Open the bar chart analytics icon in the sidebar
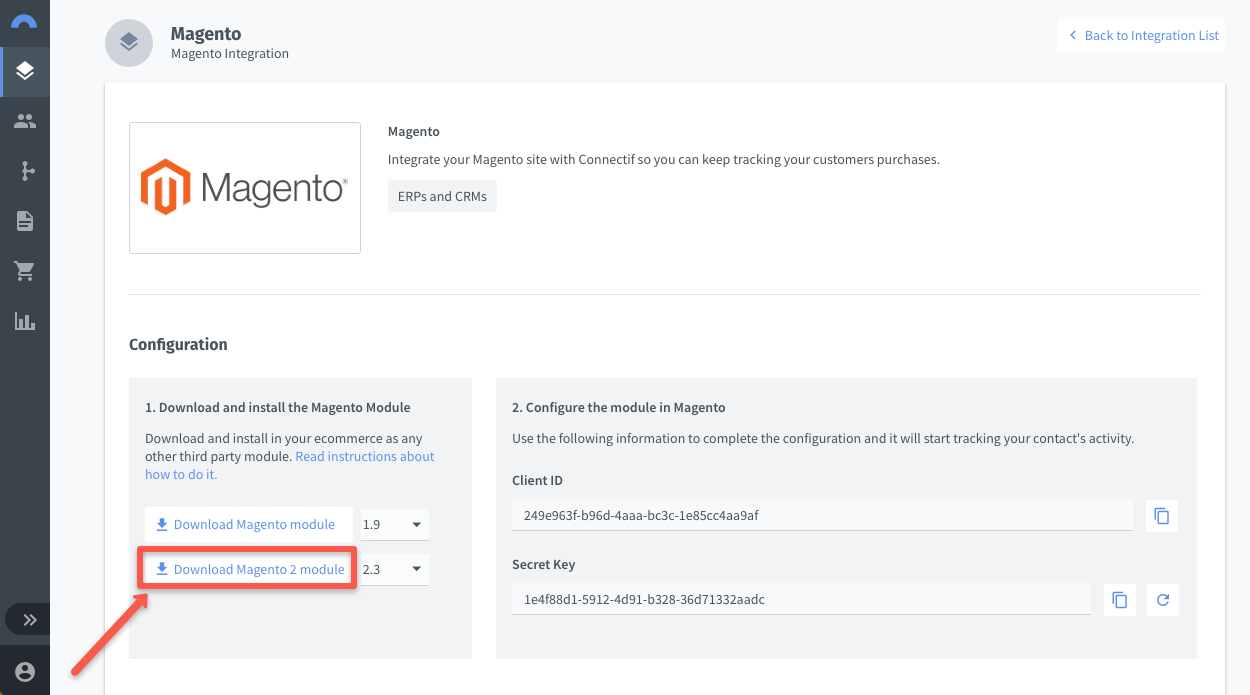The height and width of the screenshot is (695, 1250). 25,321
